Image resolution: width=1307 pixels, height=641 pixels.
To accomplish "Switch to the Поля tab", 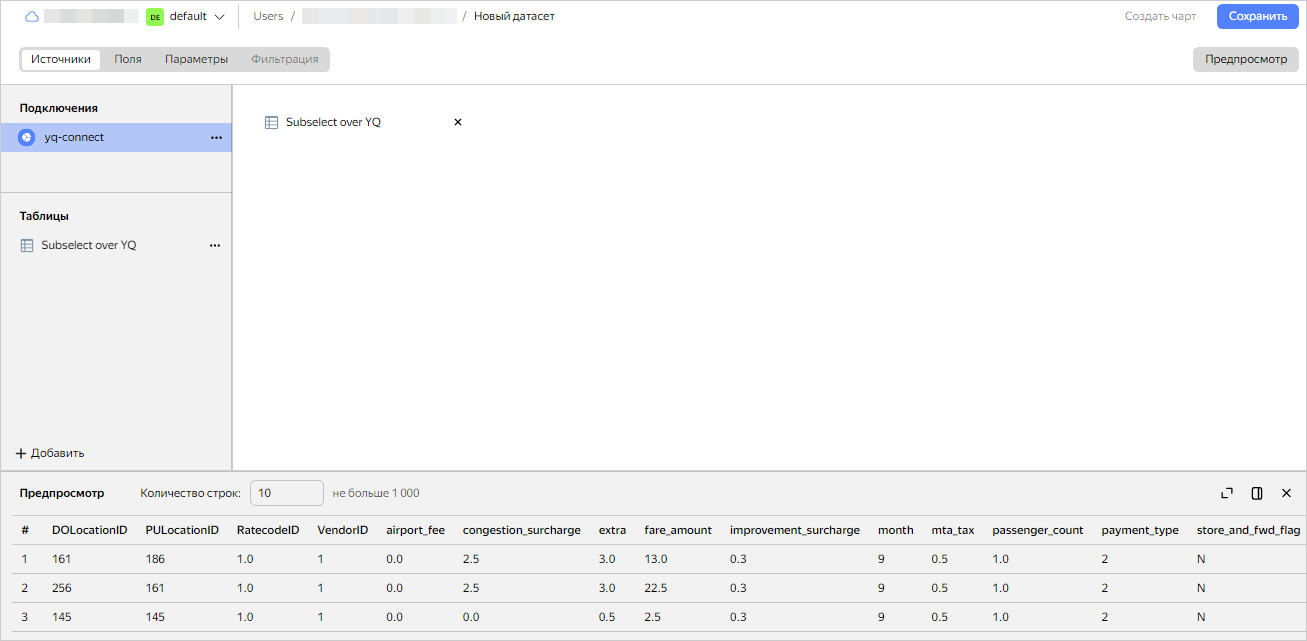I will tap(127, 59).
